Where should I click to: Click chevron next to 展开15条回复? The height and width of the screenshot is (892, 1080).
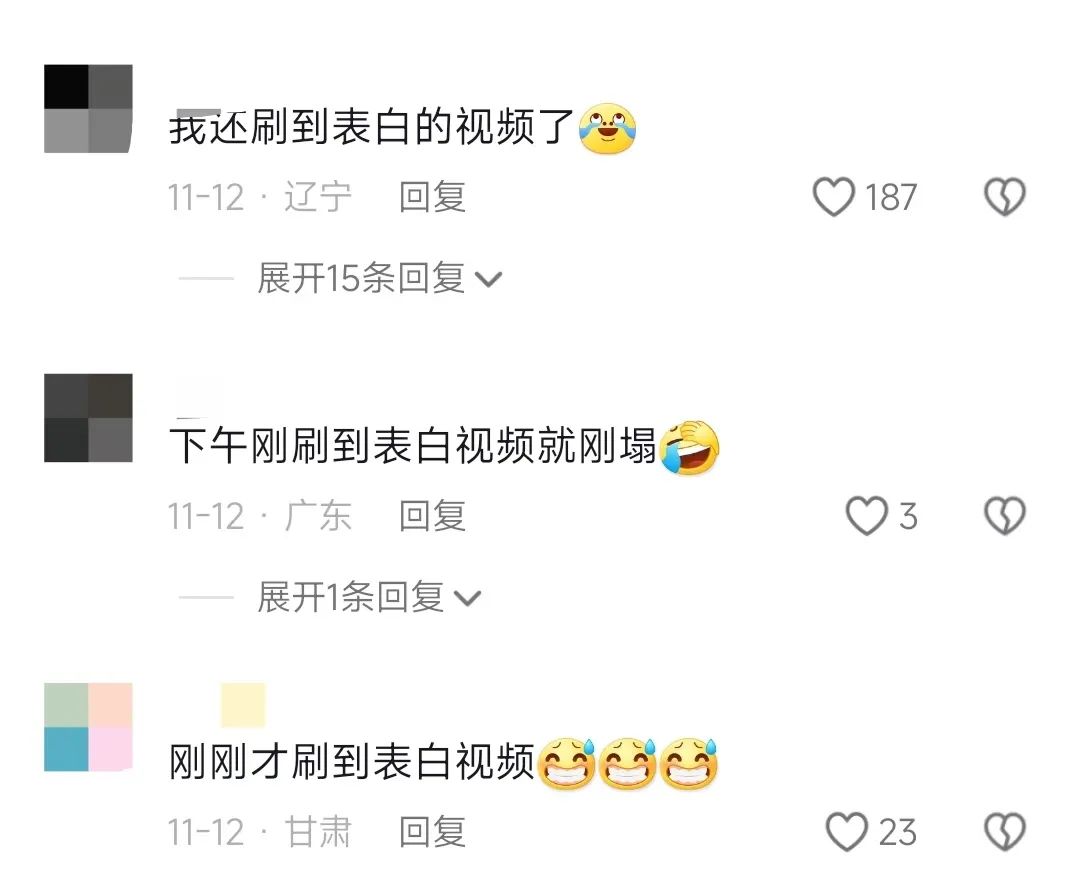coord(488,280)
